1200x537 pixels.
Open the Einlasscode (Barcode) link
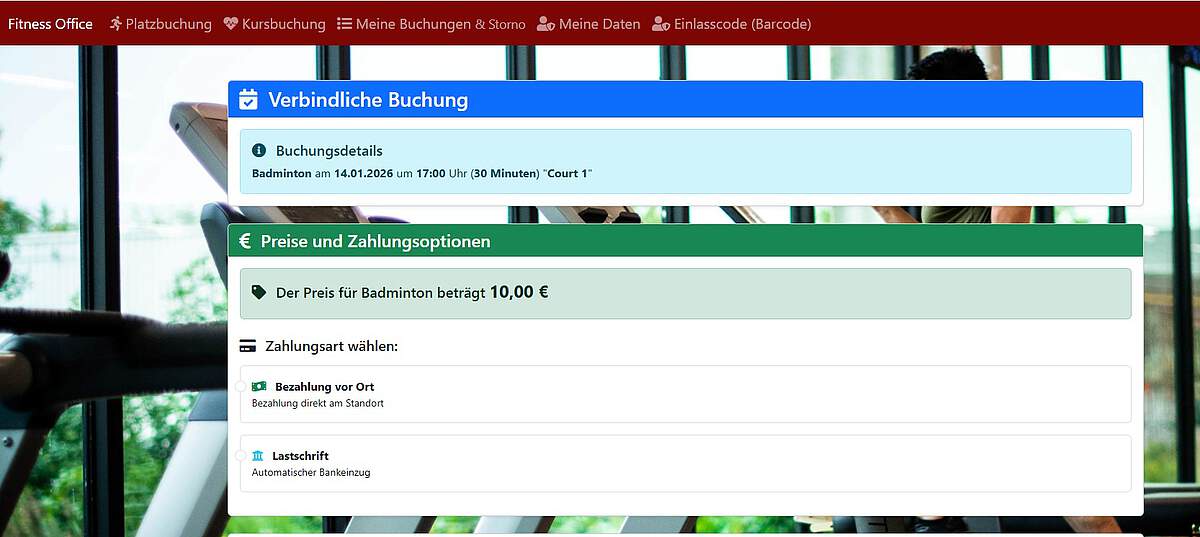[x=742, y=24]
